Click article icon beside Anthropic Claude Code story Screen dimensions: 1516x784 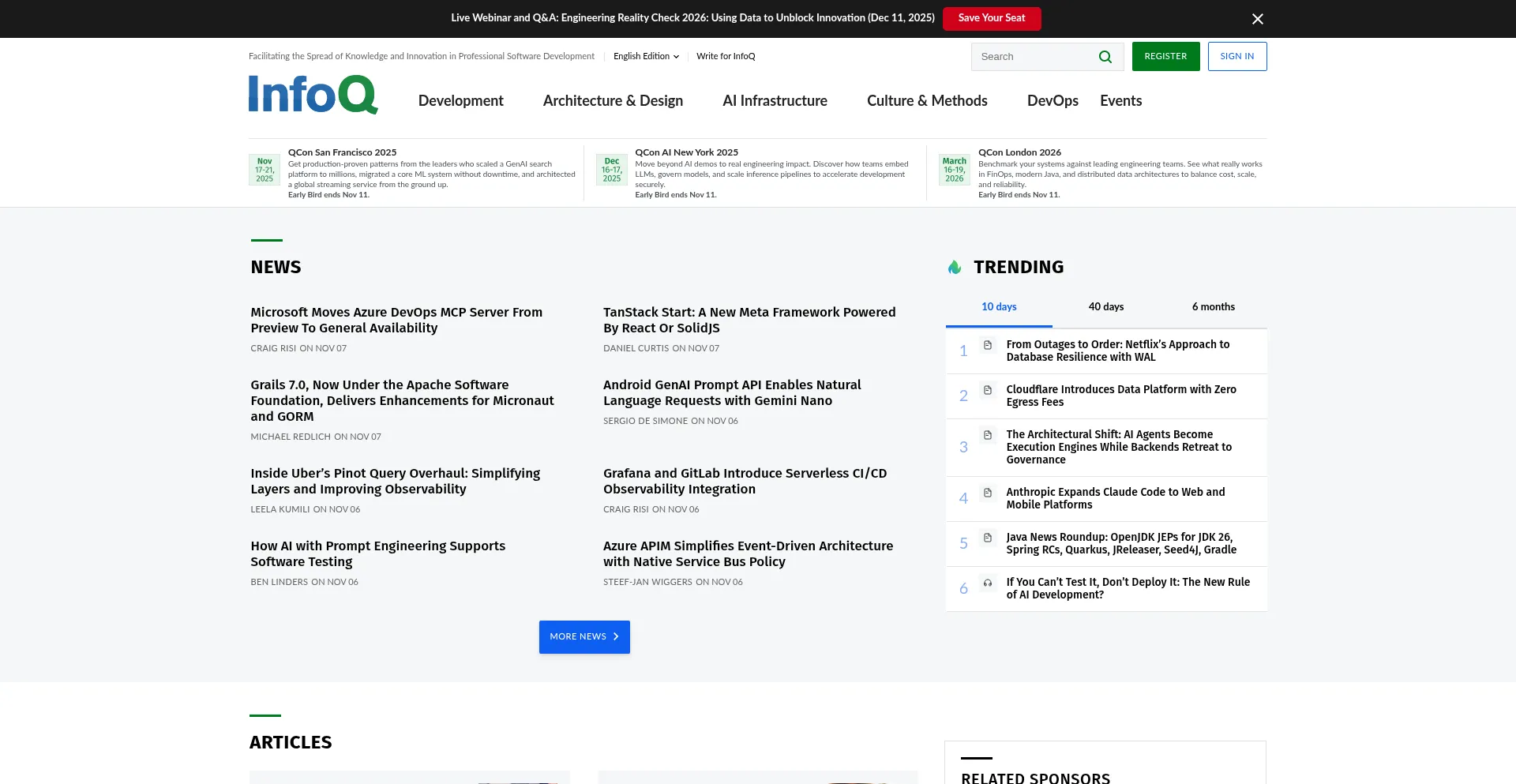987,493
